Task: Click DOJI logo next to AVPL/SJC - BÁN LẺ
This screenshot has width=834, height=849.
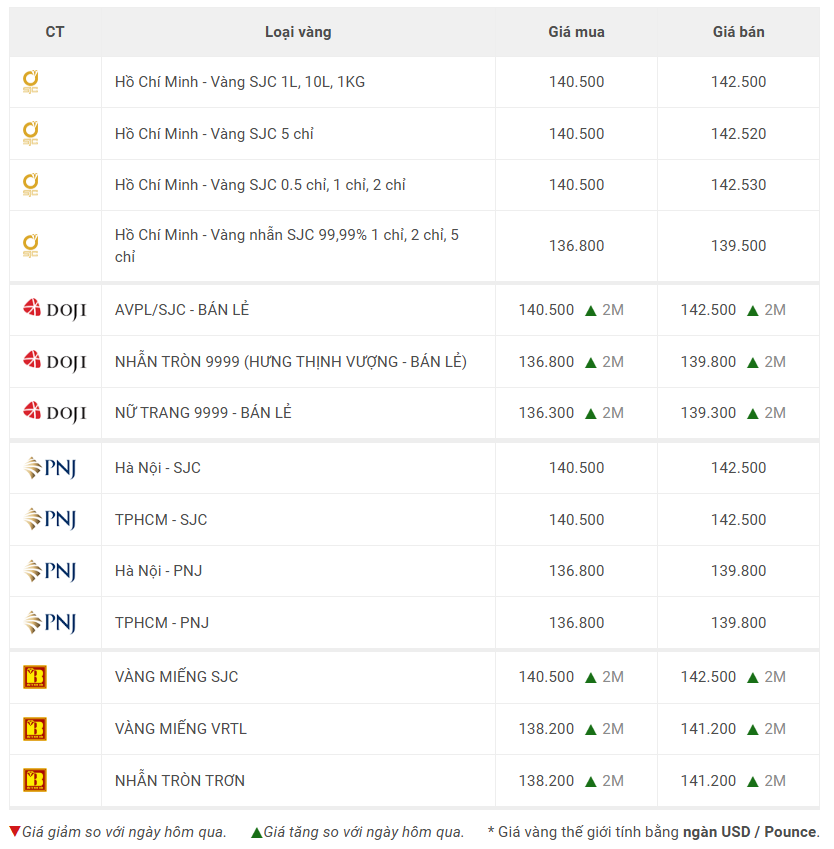Action: 54,310
